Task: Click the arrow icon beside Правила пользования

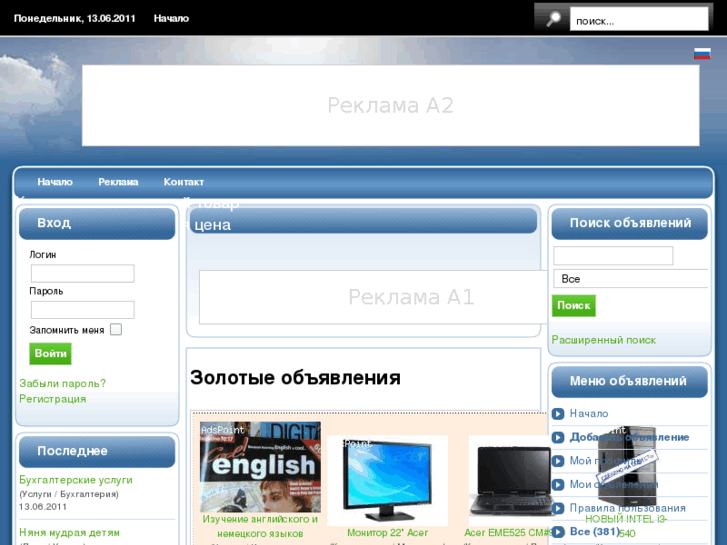Action: (558, 508)
